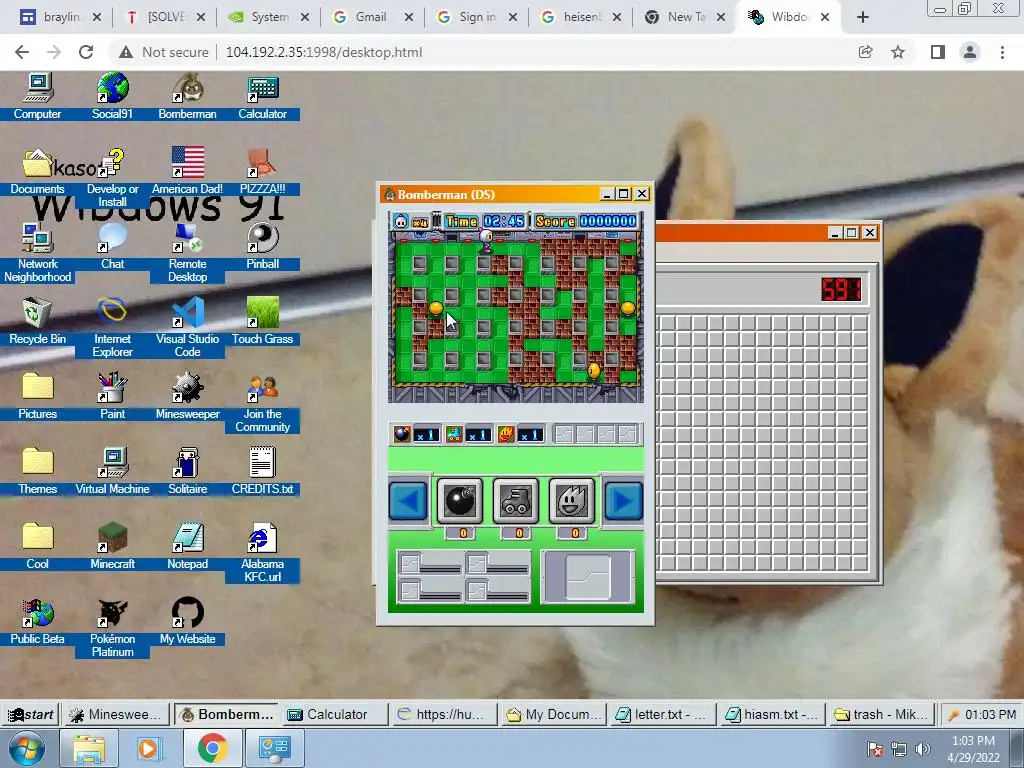The height and width of the screenshot is (768, 1024).
Task: Switch to My Documents taskbar item
Action: pos(553,714)
